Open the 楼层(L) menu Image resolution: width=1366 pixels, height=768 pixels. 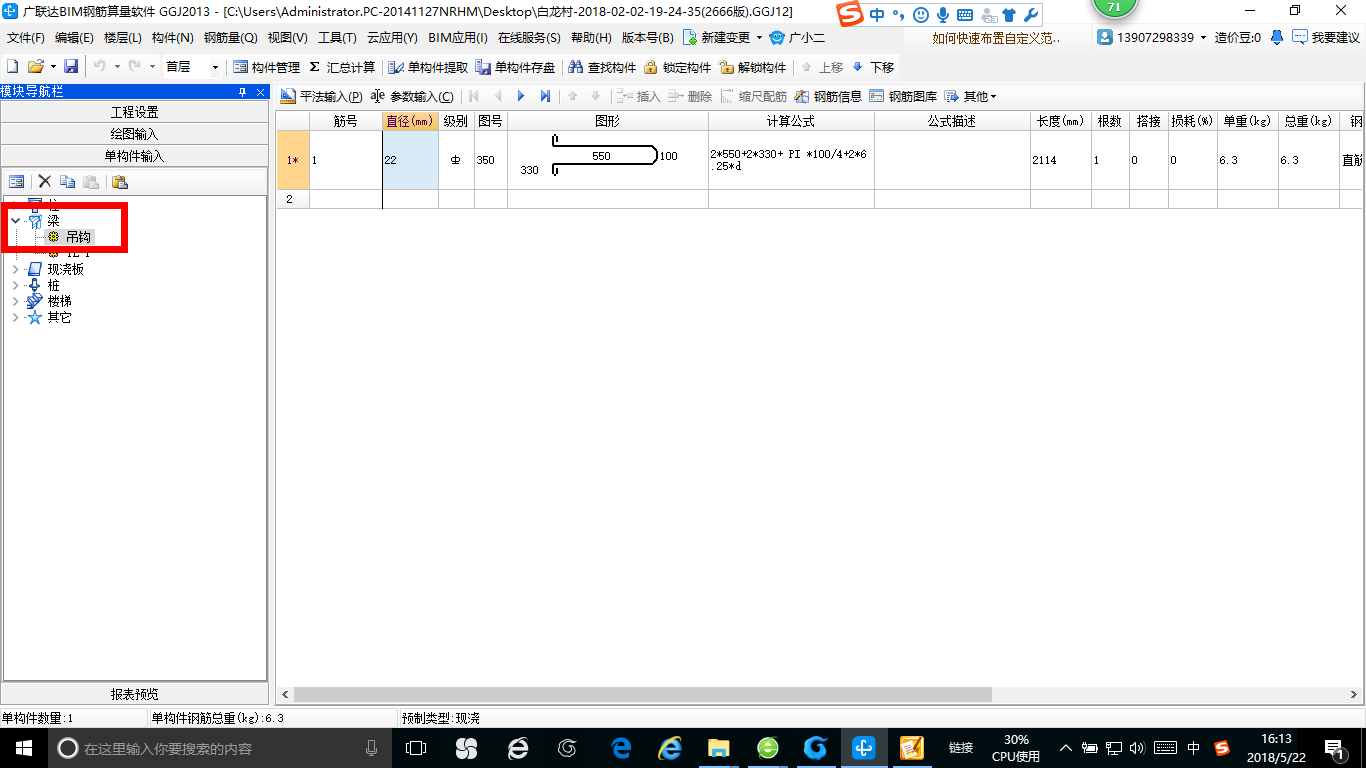pyautogui.click(x=122, y=37)
